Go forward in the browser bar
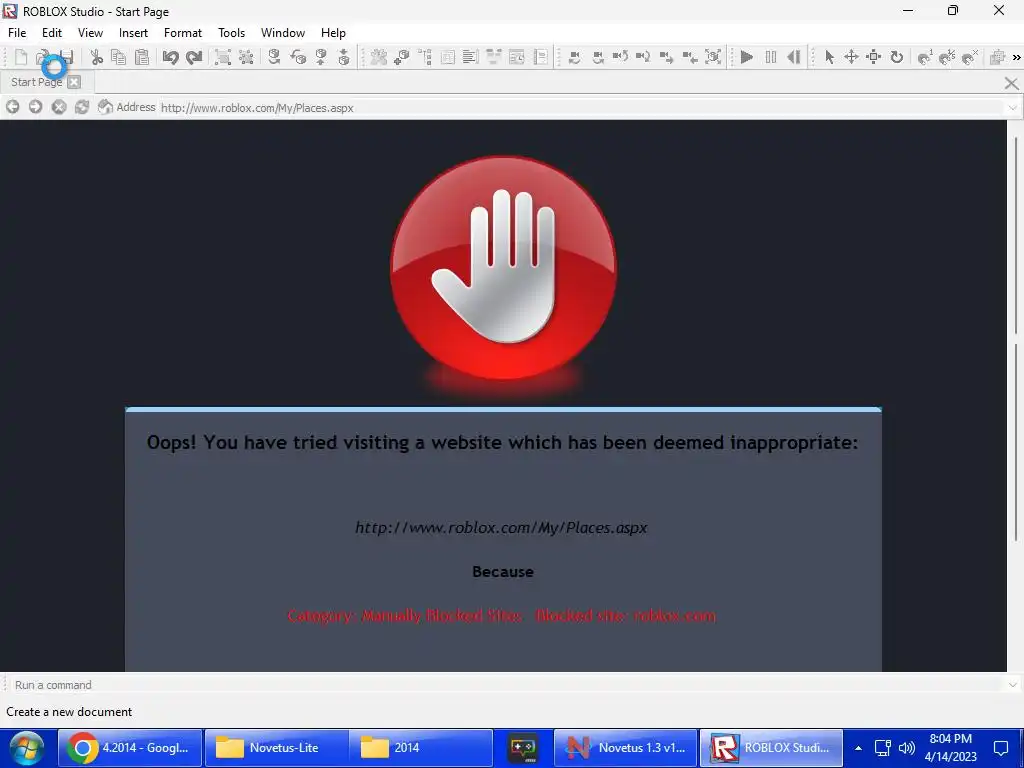The image size is (1024, 768). 35,107
